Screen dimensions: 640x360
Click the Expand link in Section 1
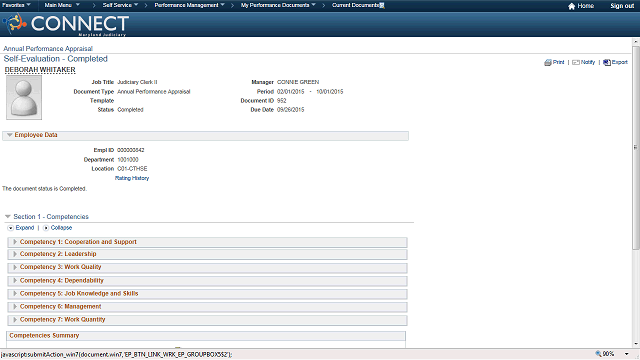(x=25, y=228)
